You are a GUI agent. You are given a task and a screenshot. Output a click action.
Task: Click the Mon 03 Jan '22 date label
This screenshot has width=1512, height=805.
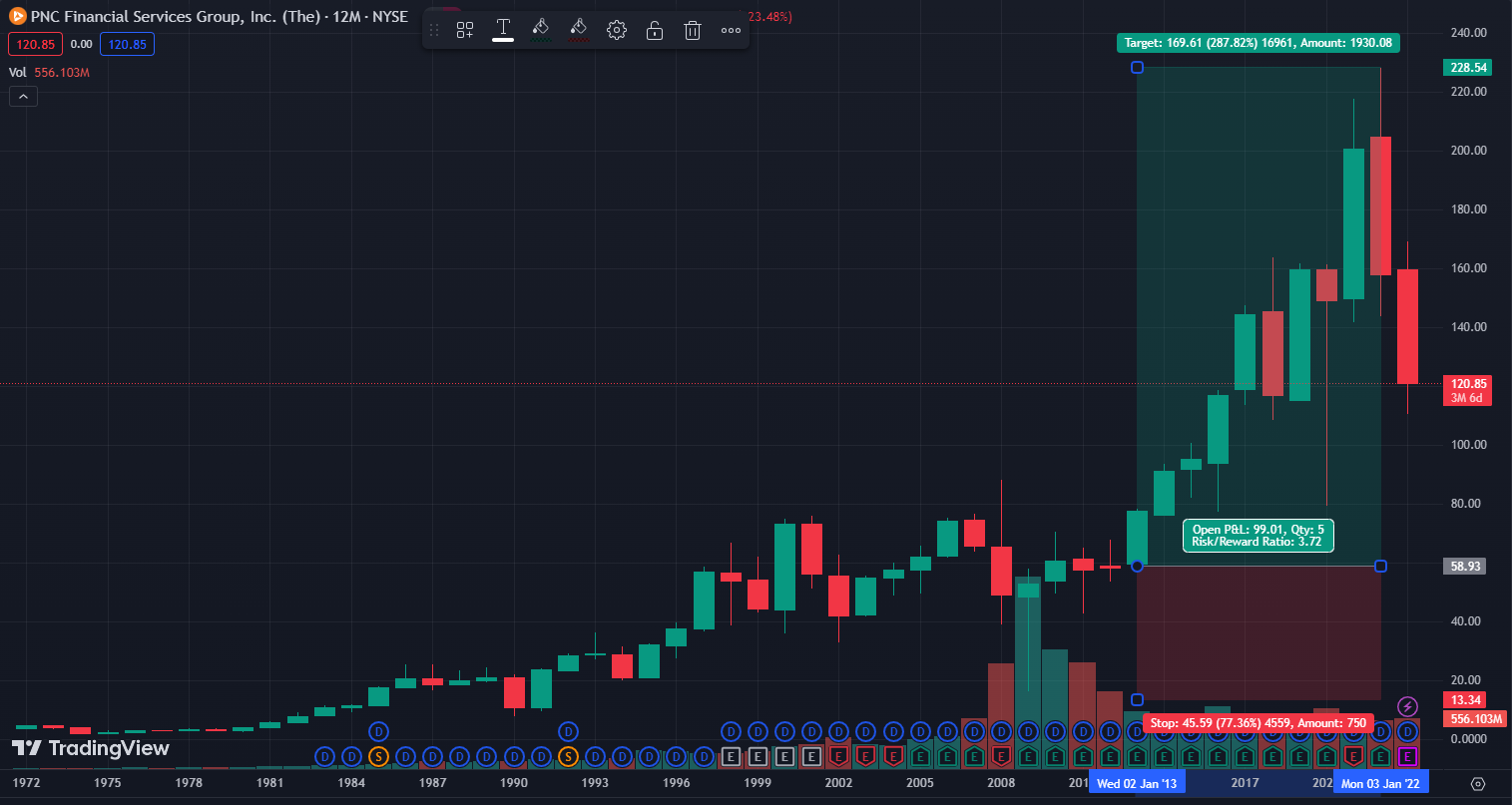1380,783
